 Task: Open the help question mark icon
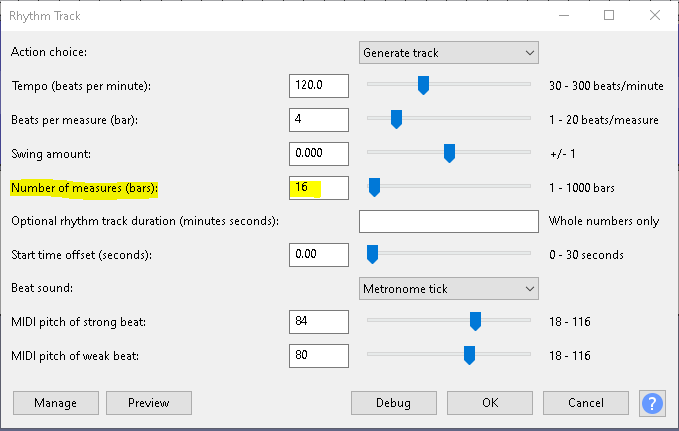point(652,403)
